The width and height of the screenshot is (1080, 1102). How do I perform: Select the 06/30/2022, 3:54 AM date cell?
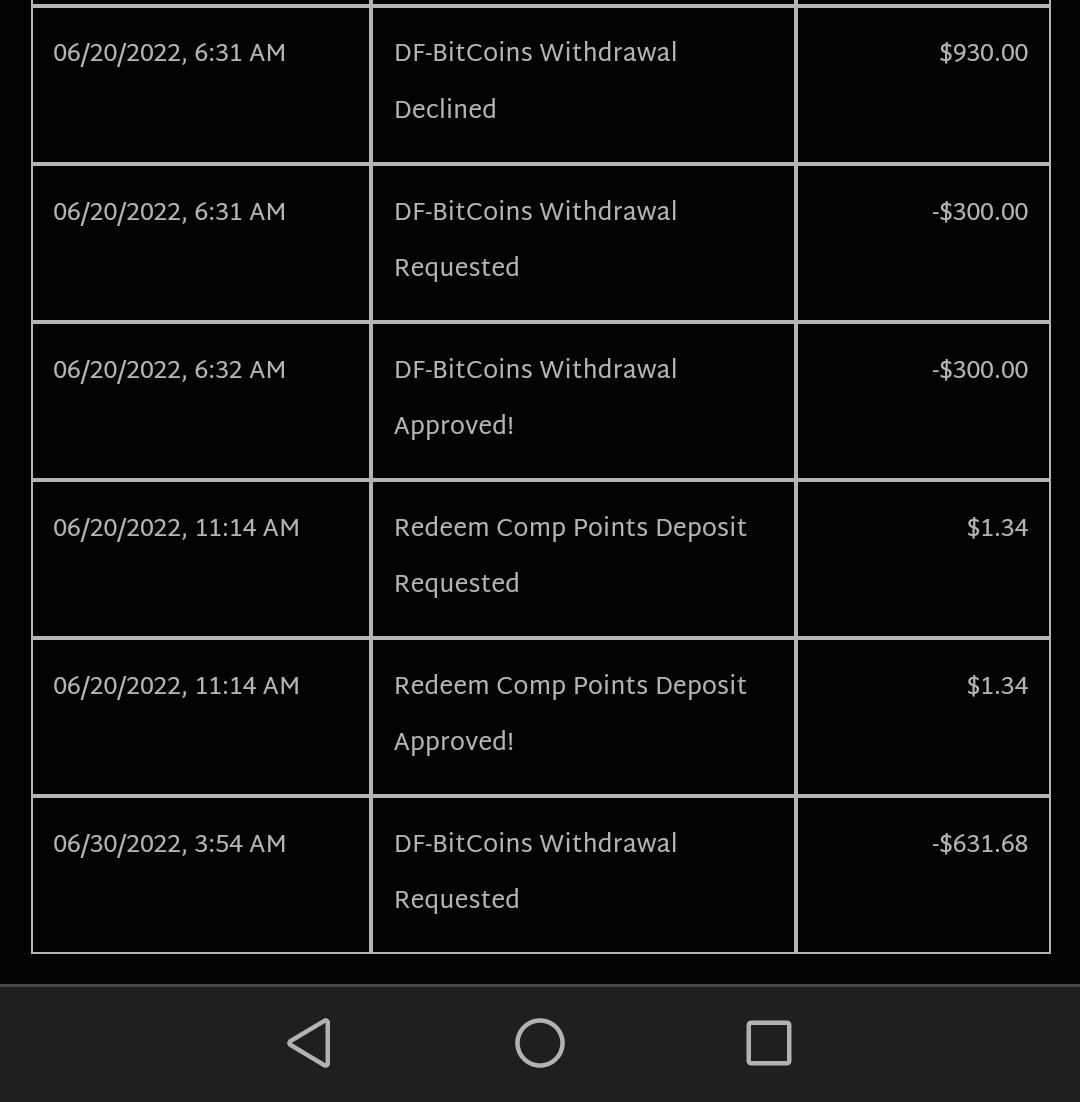(169, 845)
